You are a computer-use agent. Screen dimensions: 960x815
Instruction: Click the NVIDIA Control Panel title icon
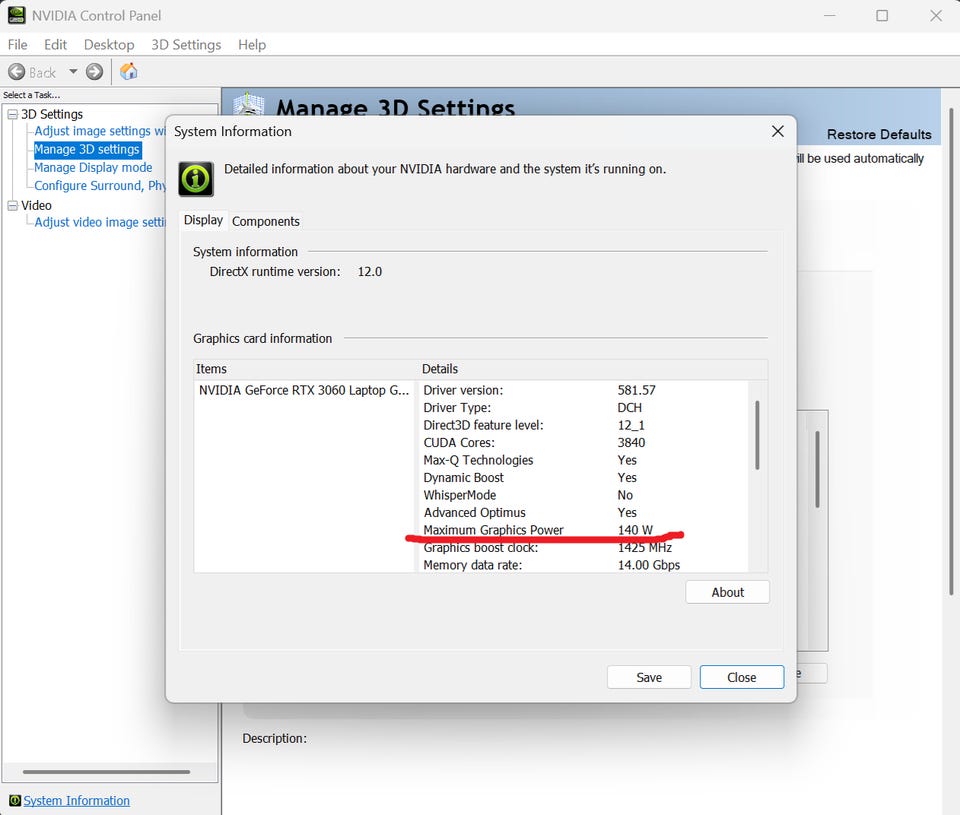(16, 15)
